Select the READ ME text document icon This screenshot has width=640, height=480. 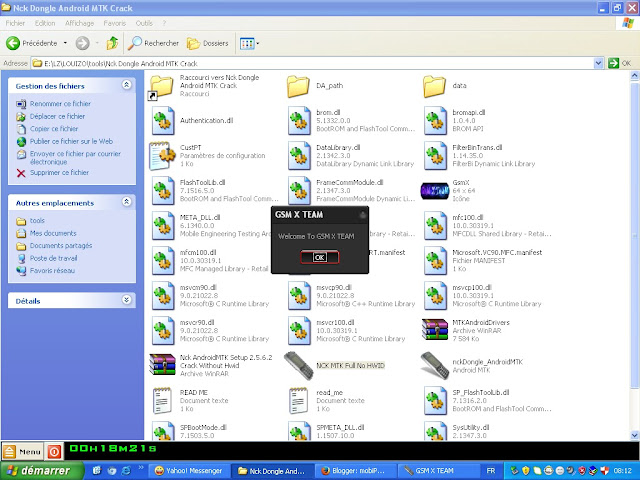(162, 400)
